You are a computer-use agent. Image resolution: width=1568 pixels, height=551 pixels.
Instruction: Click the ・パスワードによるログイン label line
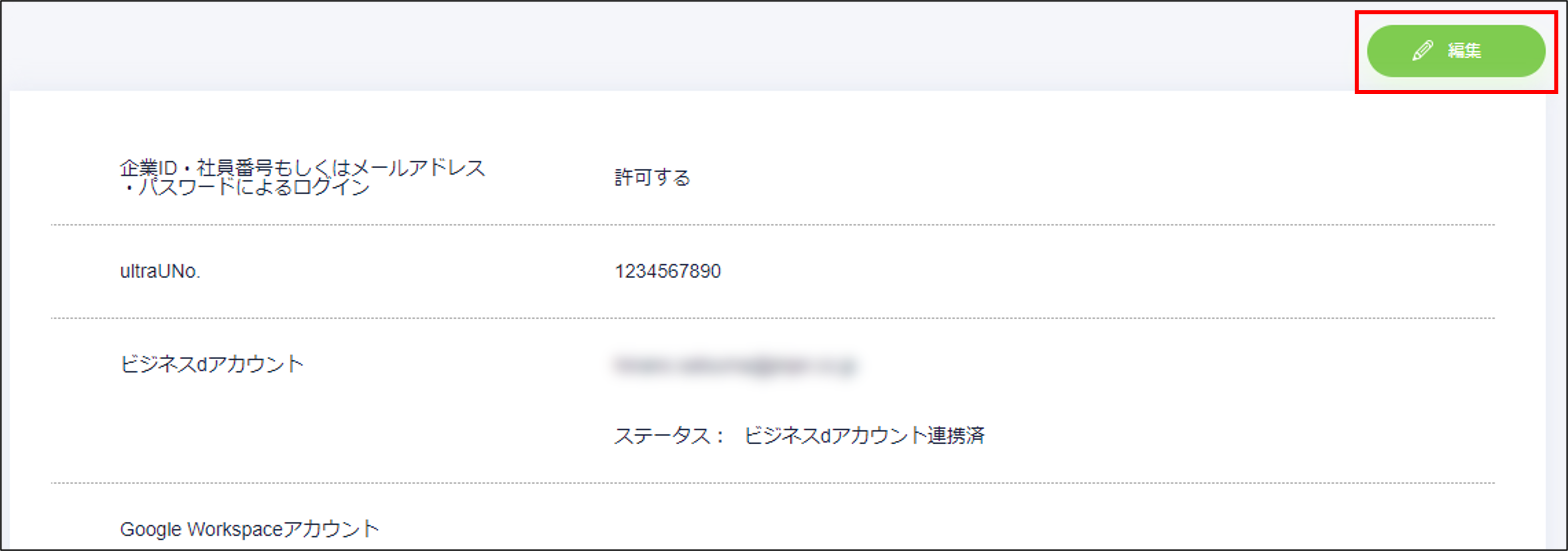pos(245,187)
